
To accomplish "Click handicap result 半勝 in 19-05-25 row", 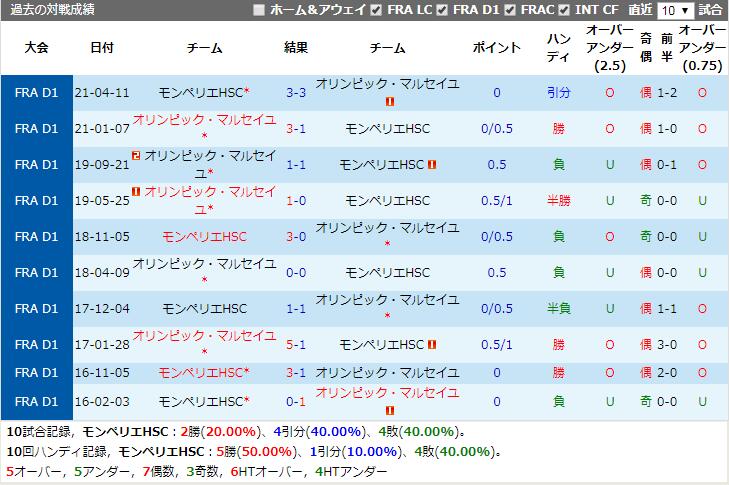I will (558, 201).
